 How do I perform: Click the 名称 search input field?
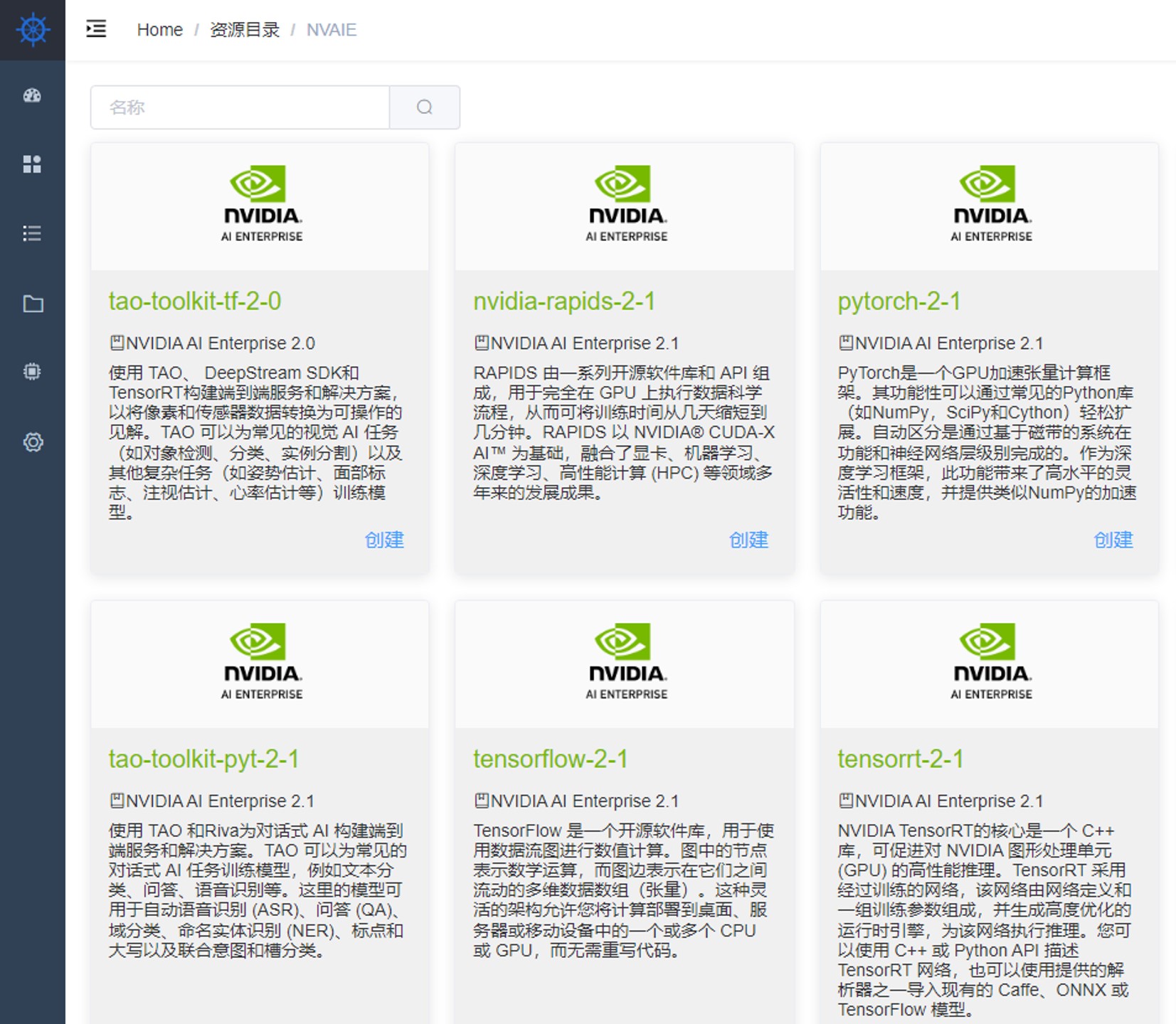(x=240, y=107)
